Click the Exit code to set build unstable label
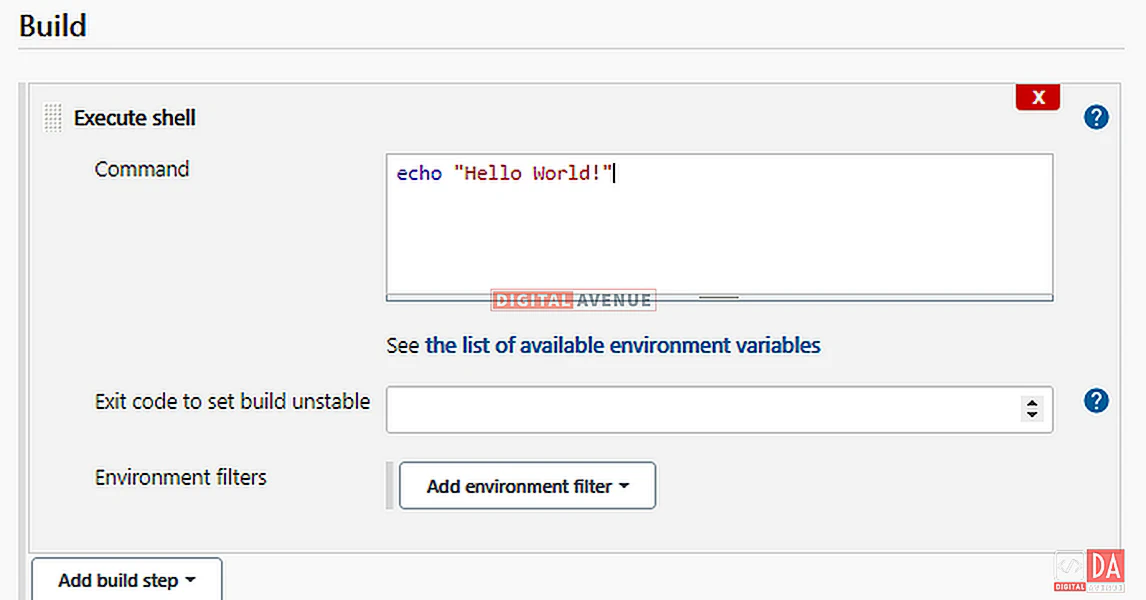Viewport: 1146px width, 600px height. [232, 401]
